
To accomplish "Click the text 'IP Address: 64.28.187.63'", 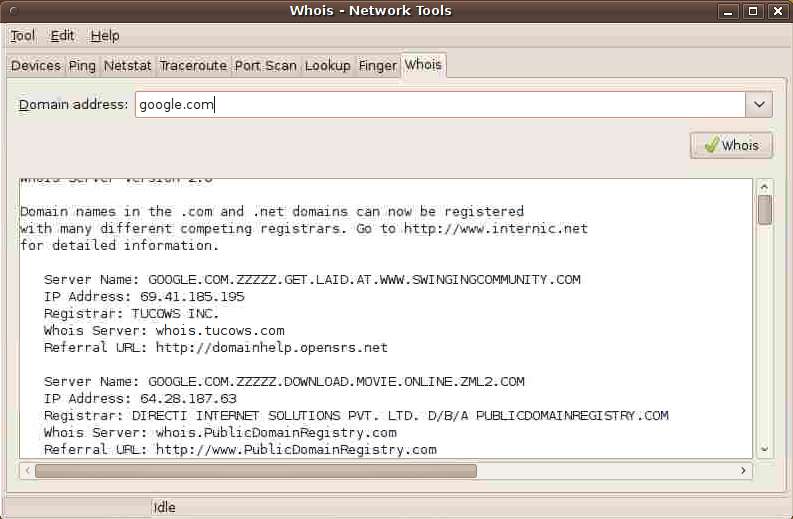I will (x=140, y=399).
